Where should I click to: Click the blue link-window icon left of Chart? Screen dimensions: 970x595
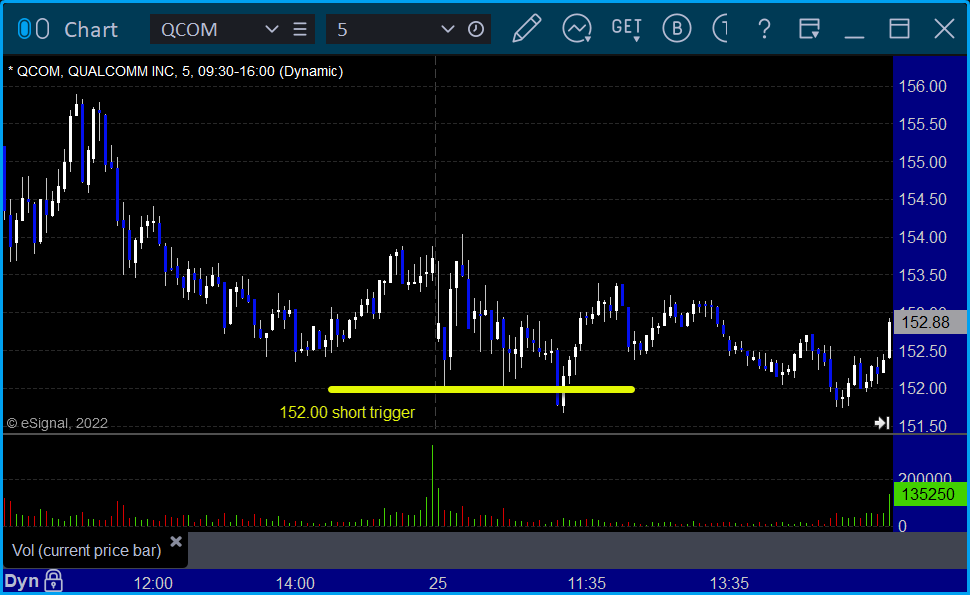coord(24,29)
